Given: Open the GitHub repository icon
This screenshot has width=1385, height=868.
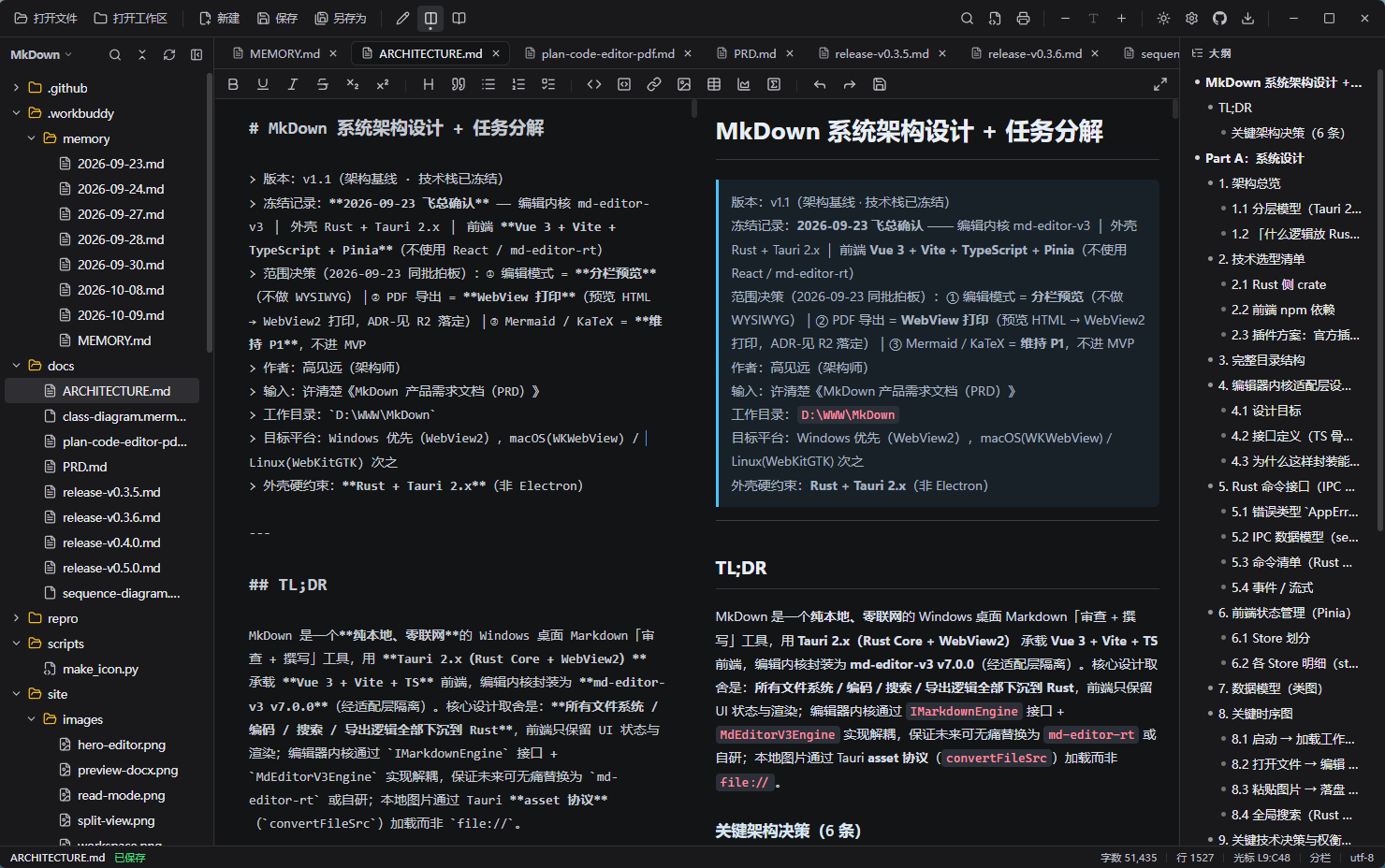Looking at the screenshot, I should (1219, 18).
